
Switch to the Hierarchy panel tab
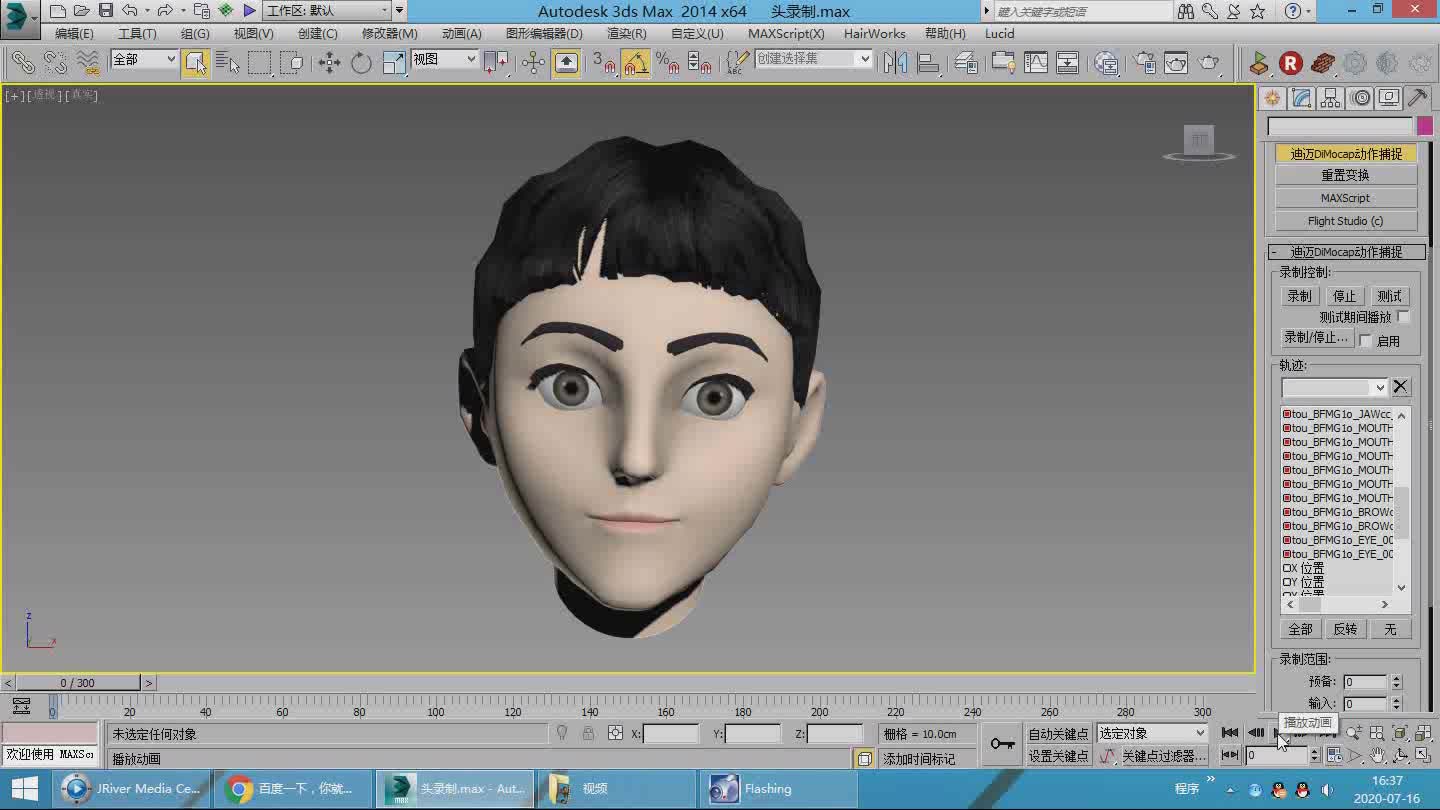pyautogui.click(x=1330, y=98)
